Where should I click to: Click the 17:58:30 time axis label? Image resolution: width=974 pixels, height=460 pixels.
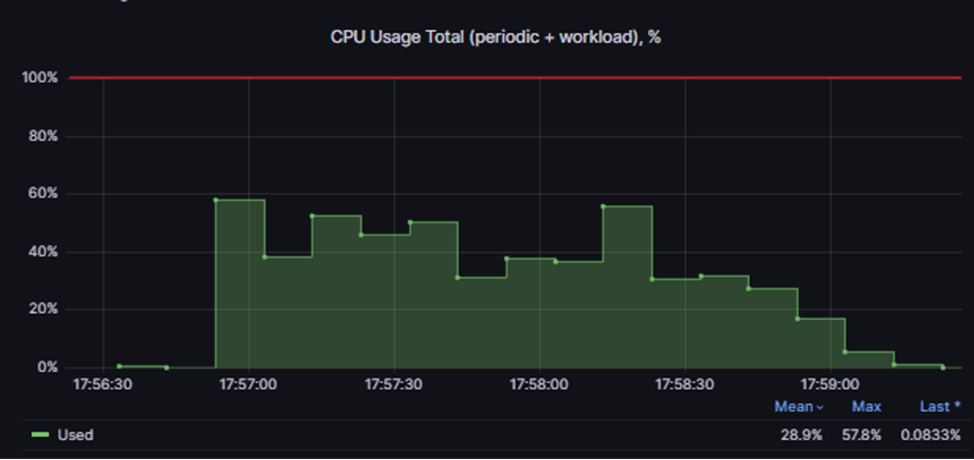[684, 385]
